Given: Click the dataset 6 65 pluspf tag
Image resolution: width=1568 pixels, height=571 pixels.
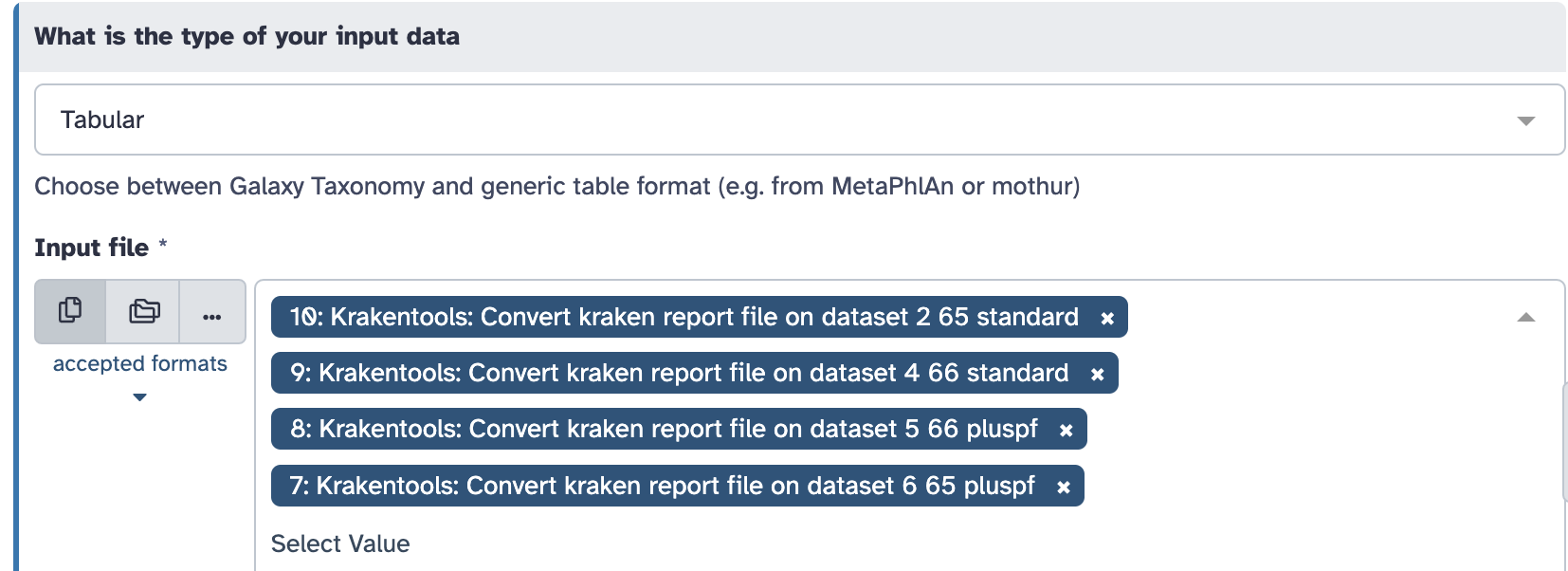Looking at the screenshot, I should click(662, 486).
